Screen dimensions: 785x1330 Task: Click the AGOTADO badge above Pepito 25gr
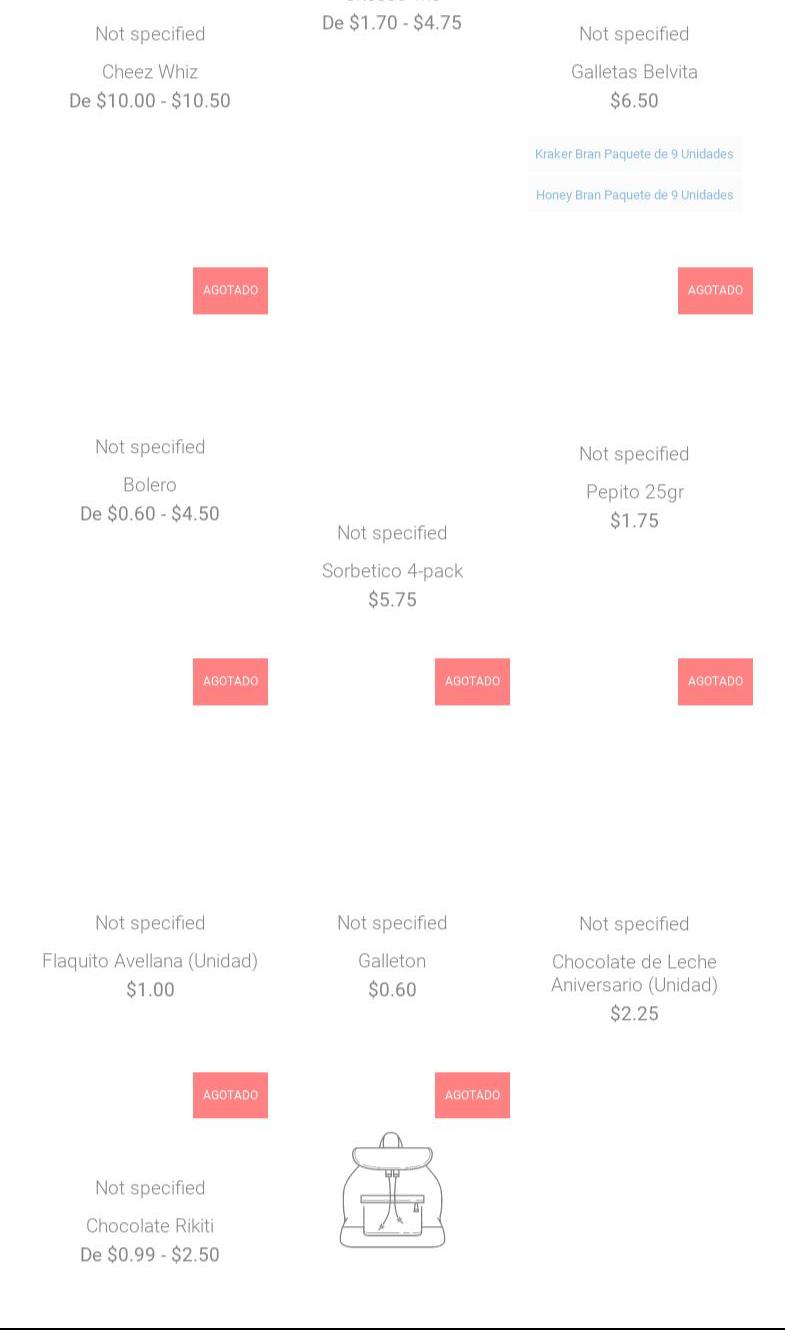715,291
